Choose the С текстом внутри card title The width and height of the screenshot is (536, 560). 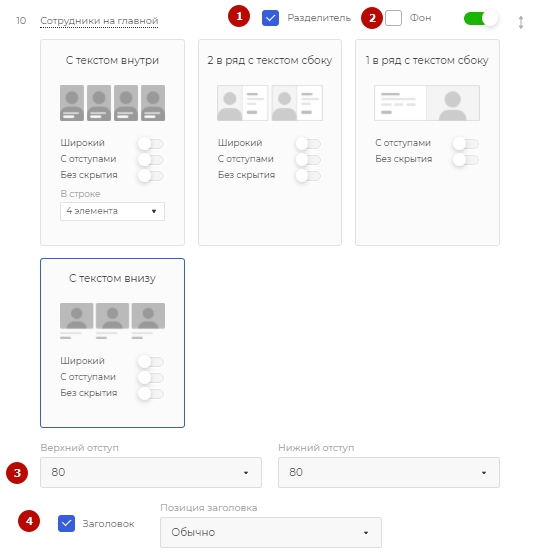(112, 60)
